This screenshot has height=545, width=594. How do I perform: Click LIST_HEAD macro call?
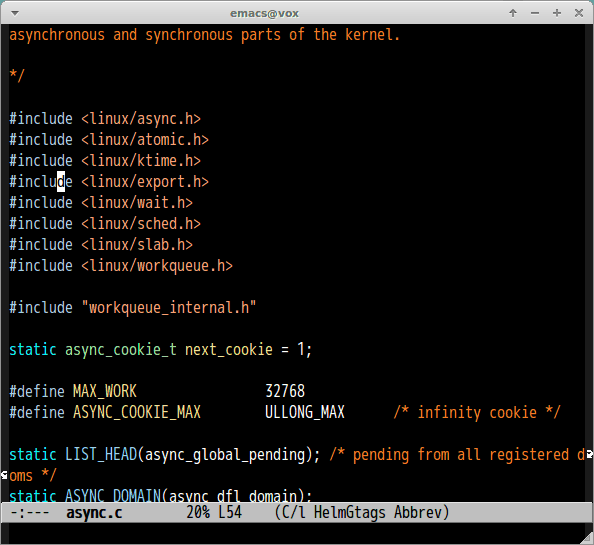(101, 454)
